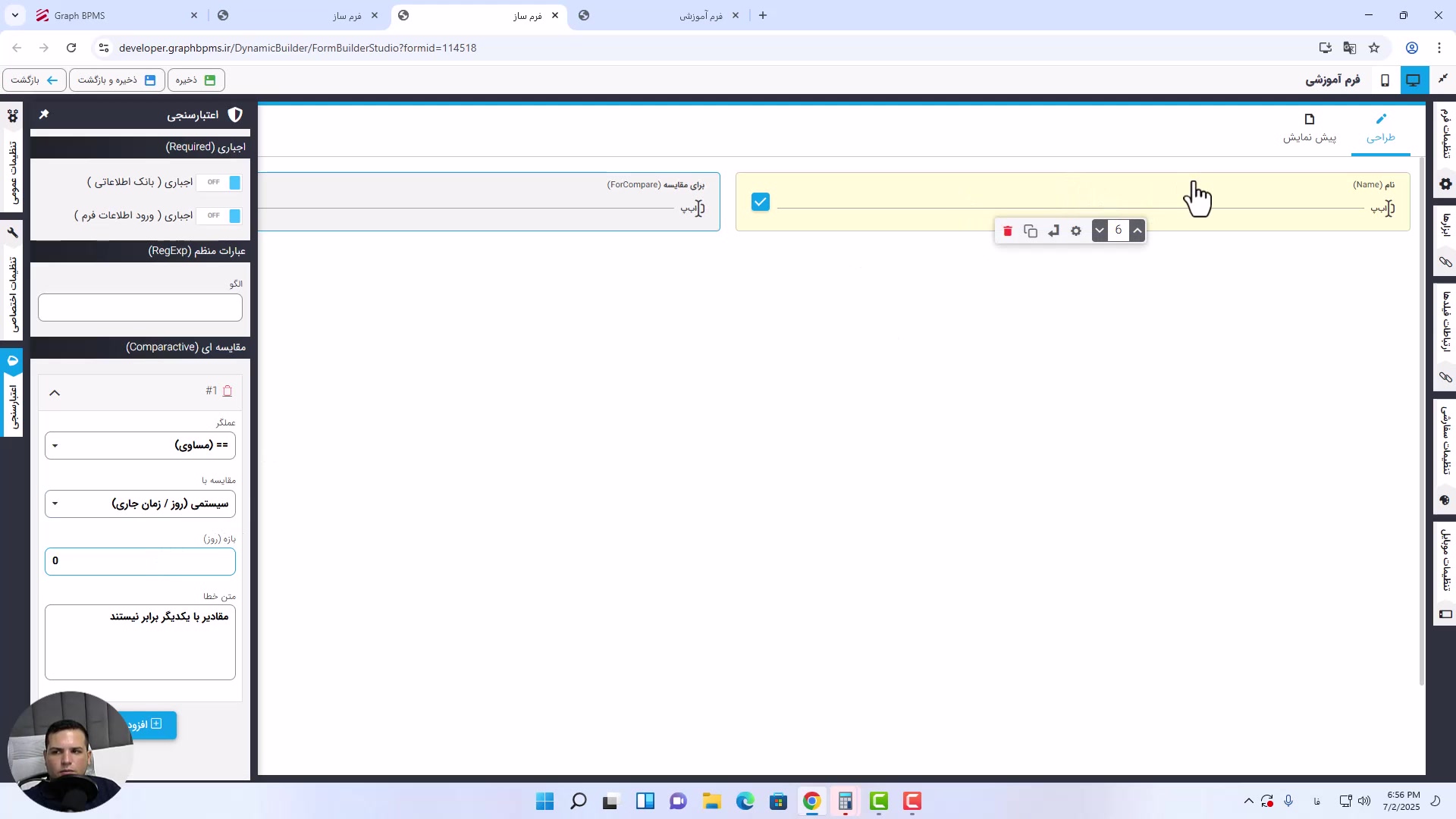Click the بازگشت back button
The width and height of the screenshot is (1456, 819).
coord(34,80)
